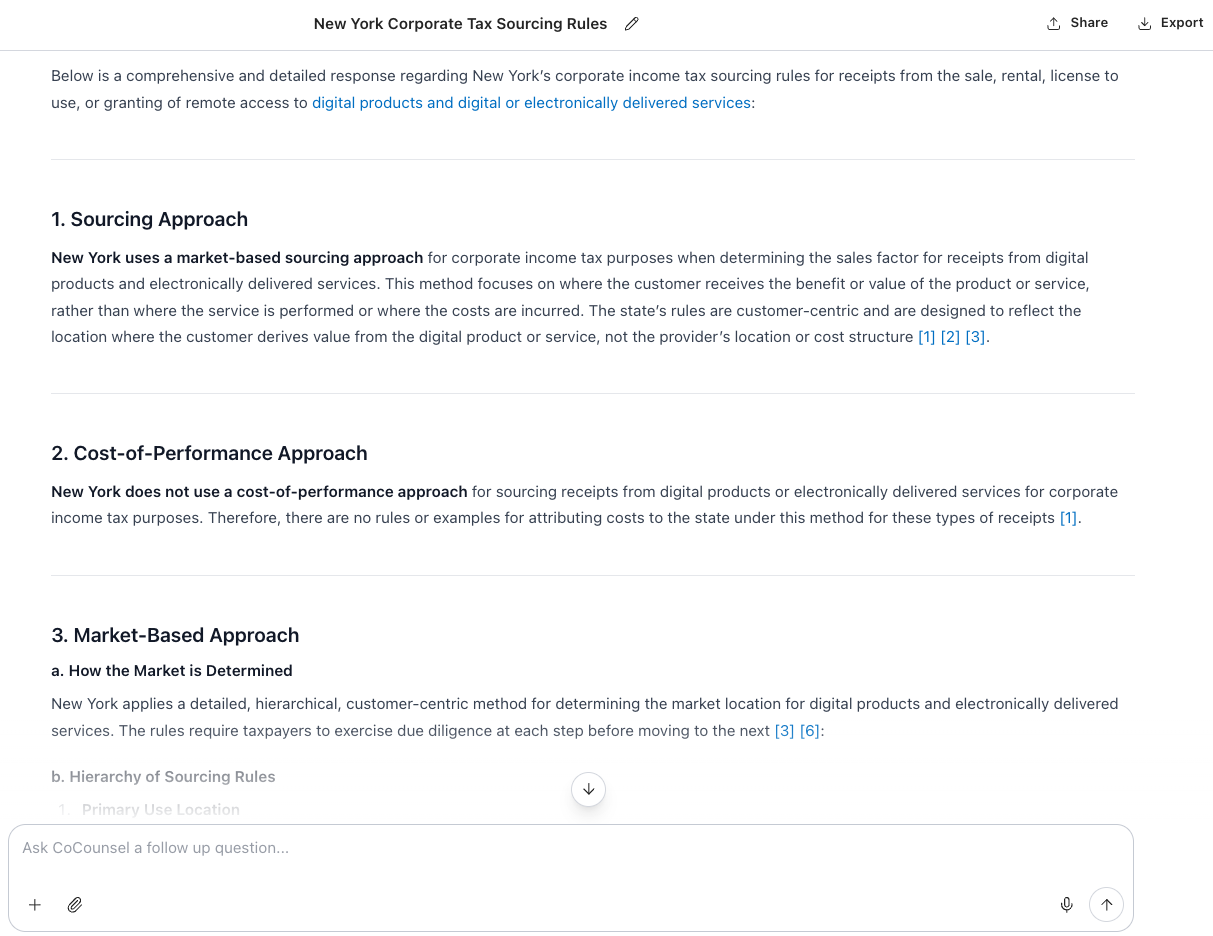The image size is (1213, 936).
Task: Click the plus icon in the follow-up box
Action: coord(35,905)
